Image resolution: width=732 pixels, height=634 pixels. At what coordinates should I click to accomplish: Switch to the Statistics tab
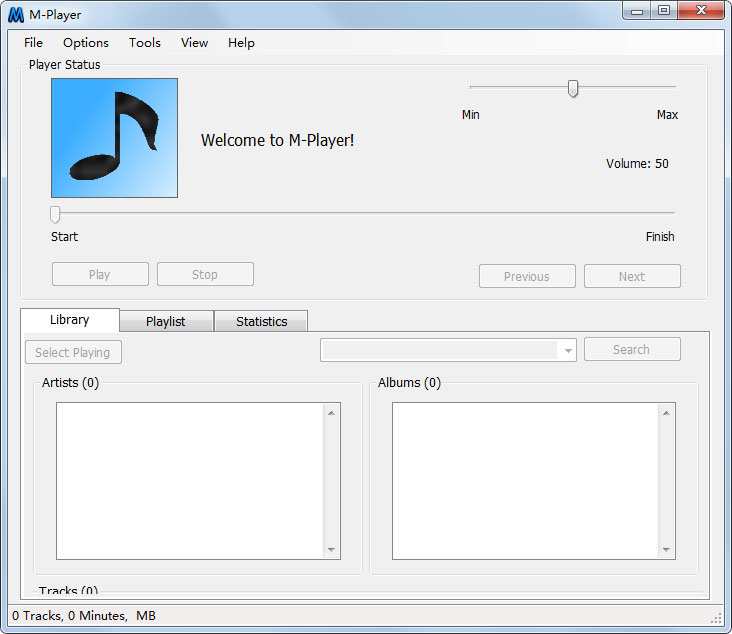click(261, 321)
